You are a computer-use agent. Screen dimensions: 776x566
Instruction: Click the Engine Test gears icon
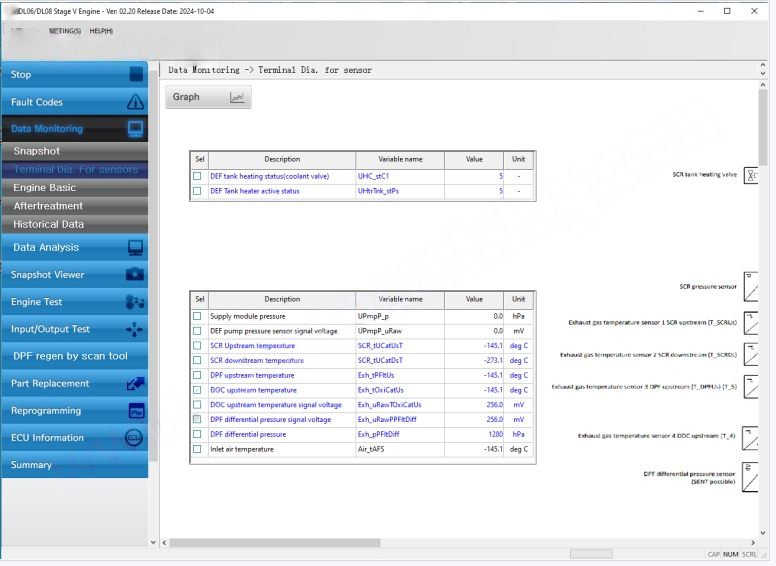[x=135, y=302]
